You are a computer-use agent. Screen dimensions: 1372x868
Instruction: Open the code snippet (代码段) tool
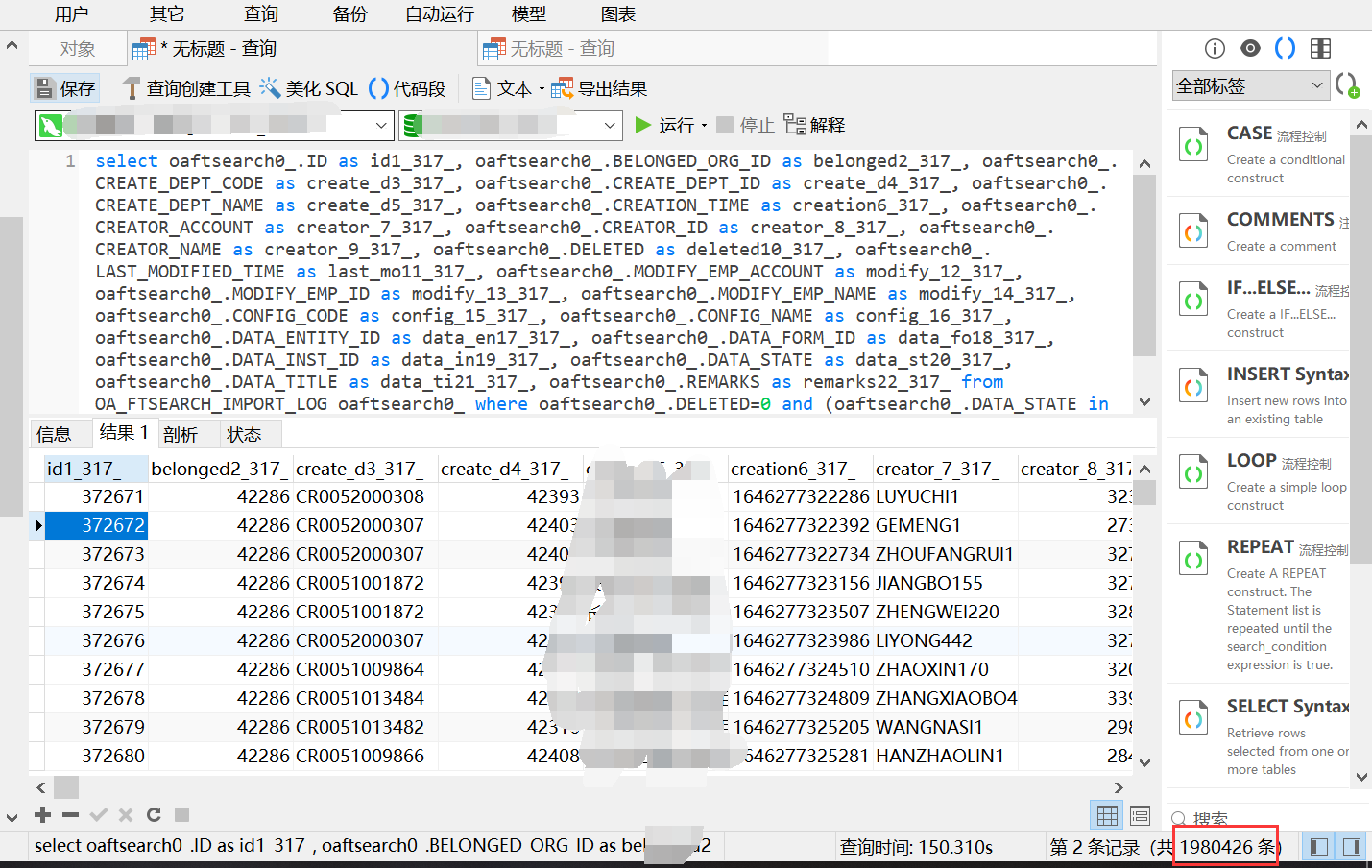pos(407,88)
